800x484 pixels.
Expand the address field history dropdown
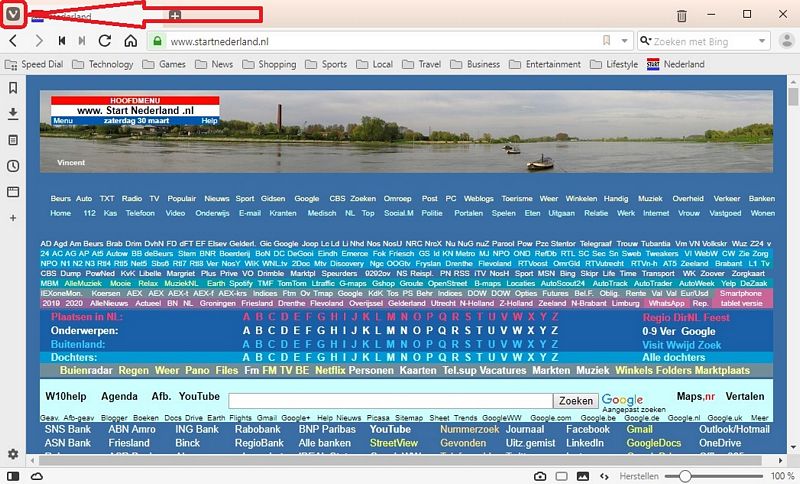click(624, 41)
